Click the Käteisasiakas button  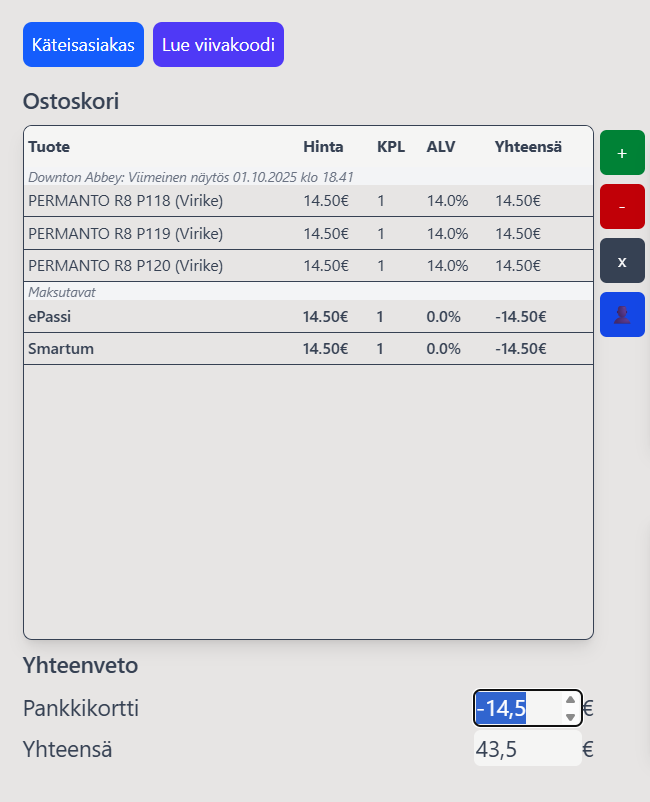point(83,45)
